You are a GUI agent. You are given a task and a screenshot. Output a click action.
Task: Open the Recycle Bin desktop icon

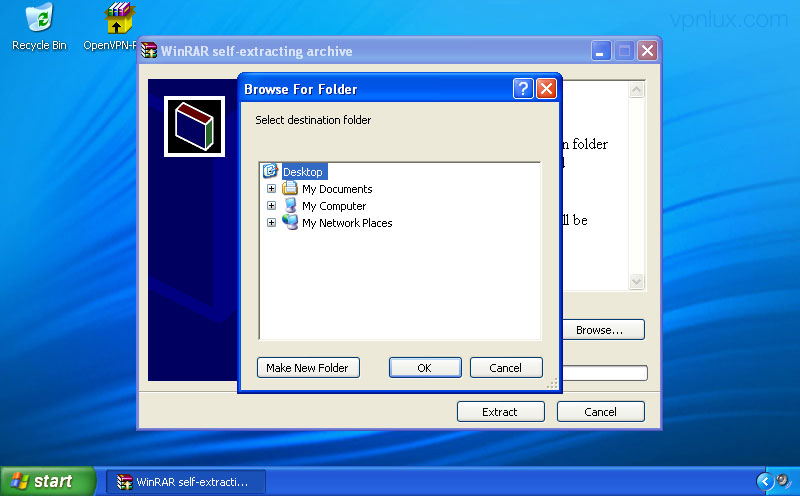pyautogui.click(x=39, y=27)
